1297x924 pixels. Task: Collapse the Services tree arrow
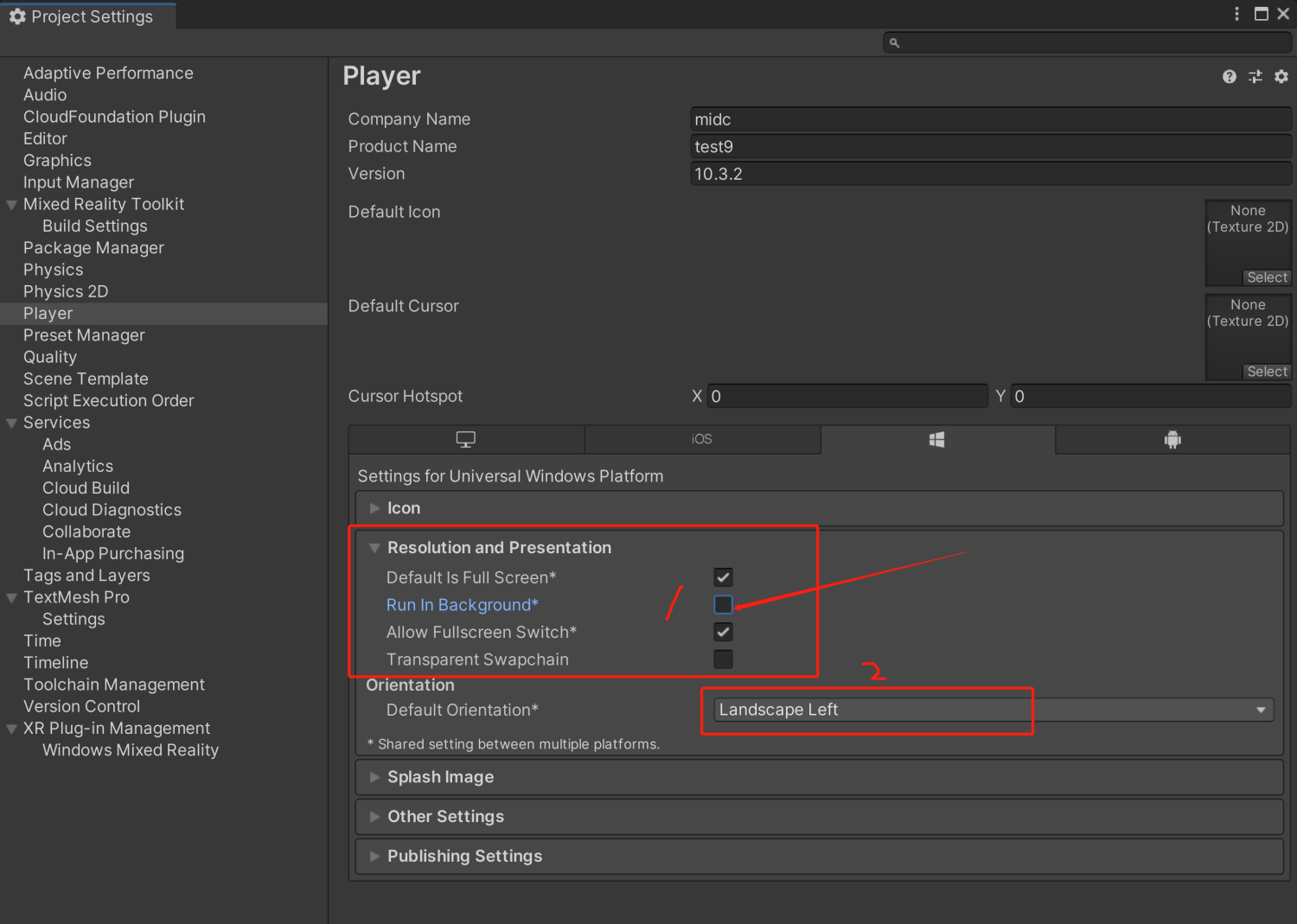point(11,423)
